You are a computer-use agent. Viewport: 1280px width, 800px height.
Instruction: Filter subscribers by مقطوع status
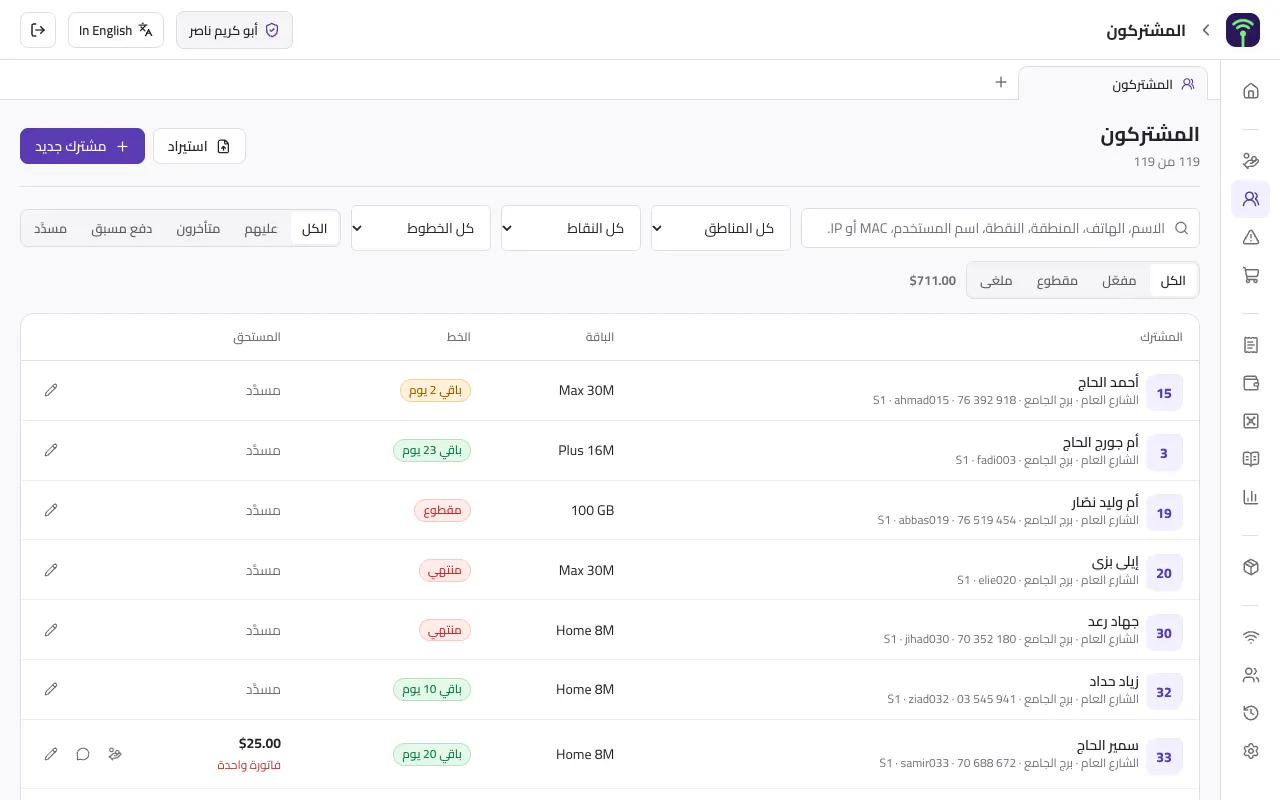point(1057,281)
